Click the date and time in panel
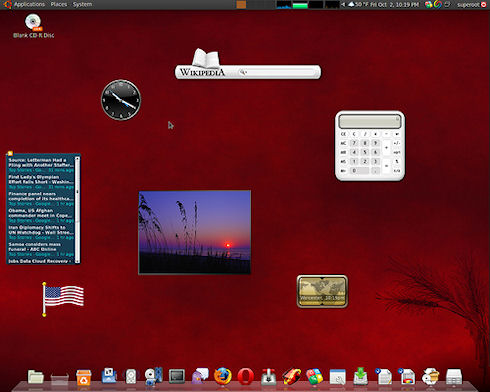 [395, 4]
